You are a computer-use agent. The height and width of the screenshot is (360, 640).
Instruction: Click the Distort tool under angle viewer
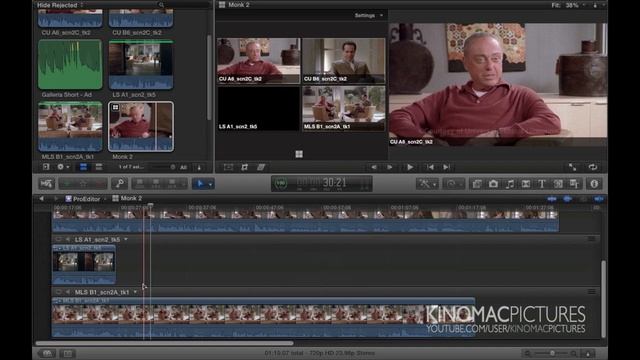coord(261,167)
